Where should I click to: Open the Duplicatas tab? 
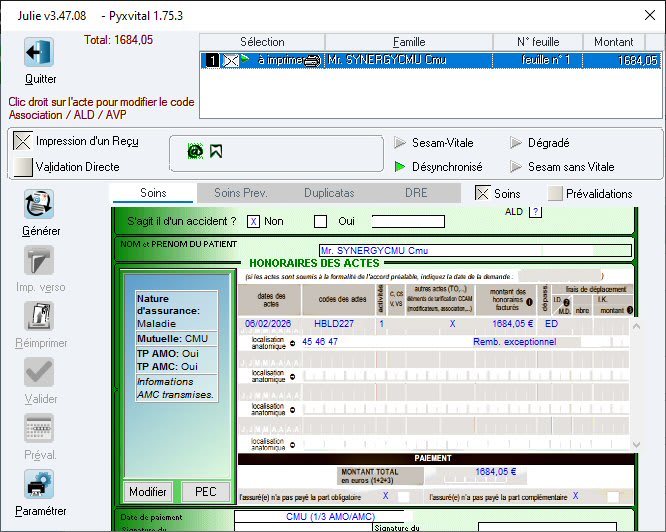click(329, 193)
